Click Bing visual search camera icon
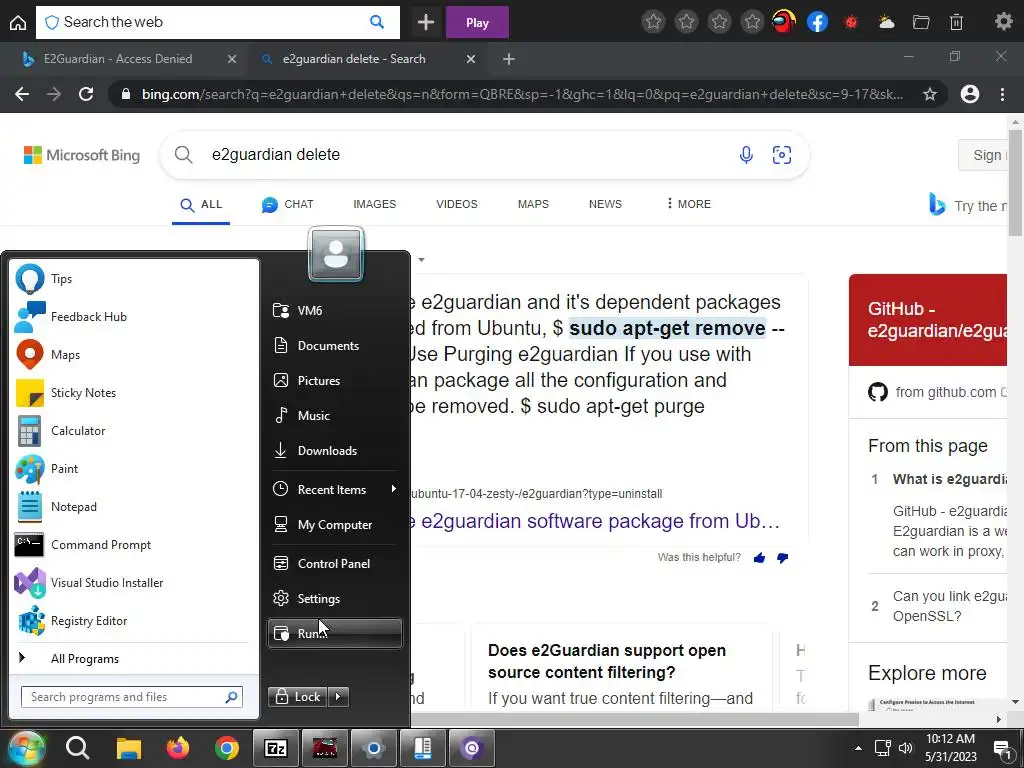The image size is (1024, 768). [782, 155]
